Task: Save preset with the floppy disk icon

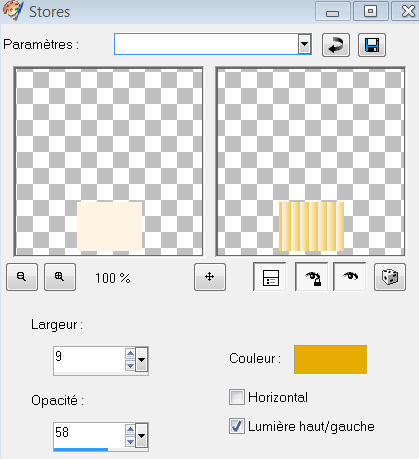Action: click(x=372, y=45)
